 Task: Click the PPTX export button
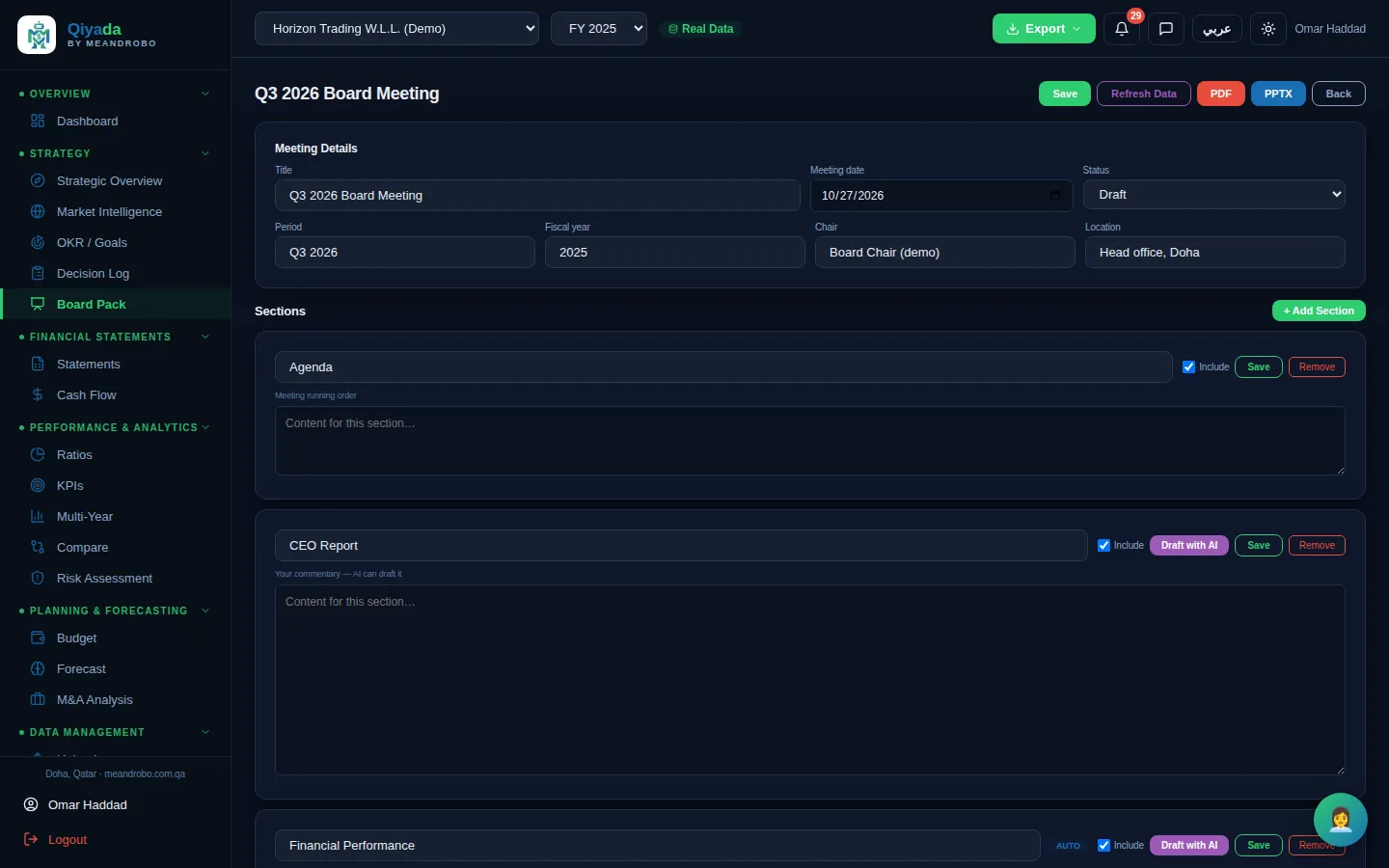tap(1278, 94)
